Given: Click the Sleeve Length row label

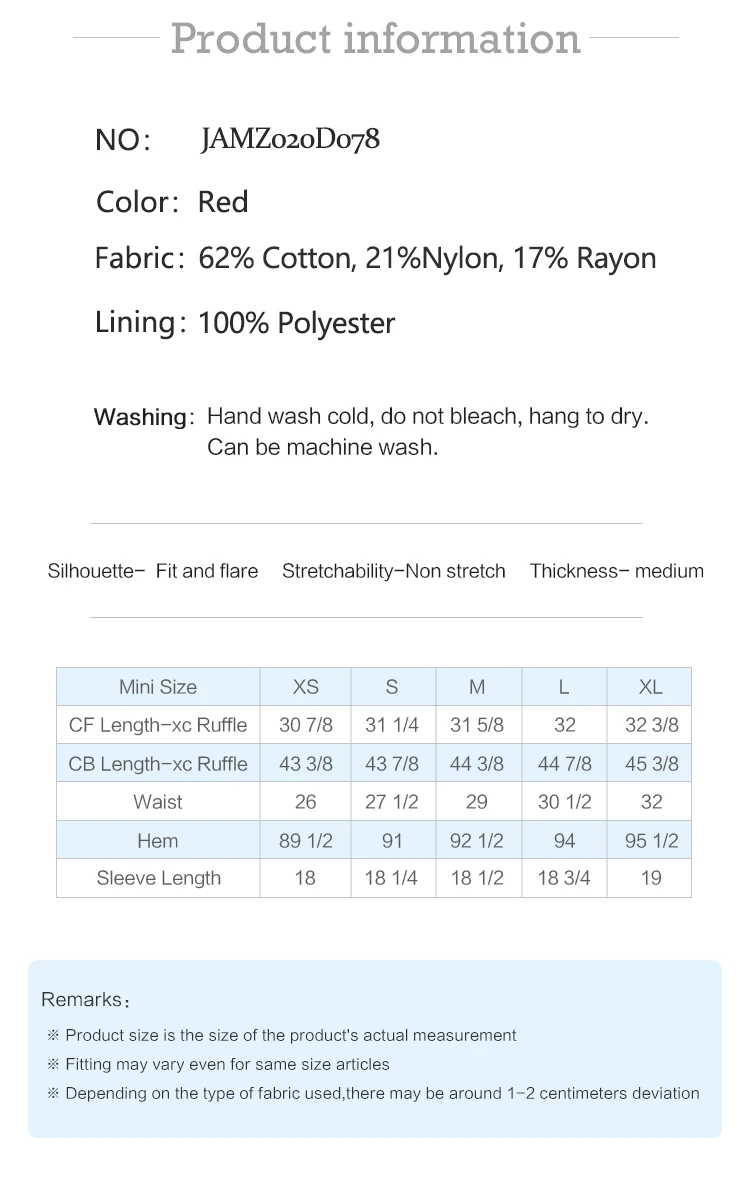Looking at the screenshot, I should [x=158, y=878].
